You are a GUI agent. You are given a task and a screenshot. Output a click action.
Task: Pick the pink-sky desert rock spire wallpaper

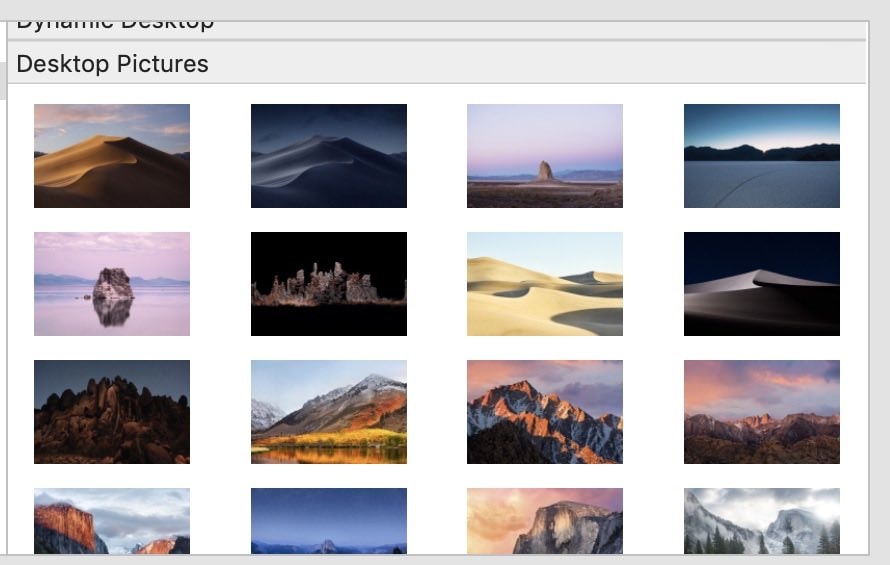click(x=545, y=156)
